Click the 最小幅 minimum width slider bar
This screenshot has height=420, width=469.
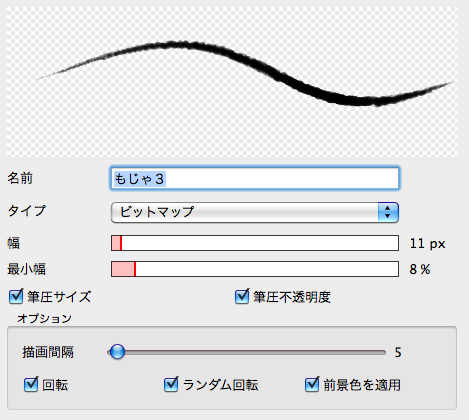click(x=255, y=269)
